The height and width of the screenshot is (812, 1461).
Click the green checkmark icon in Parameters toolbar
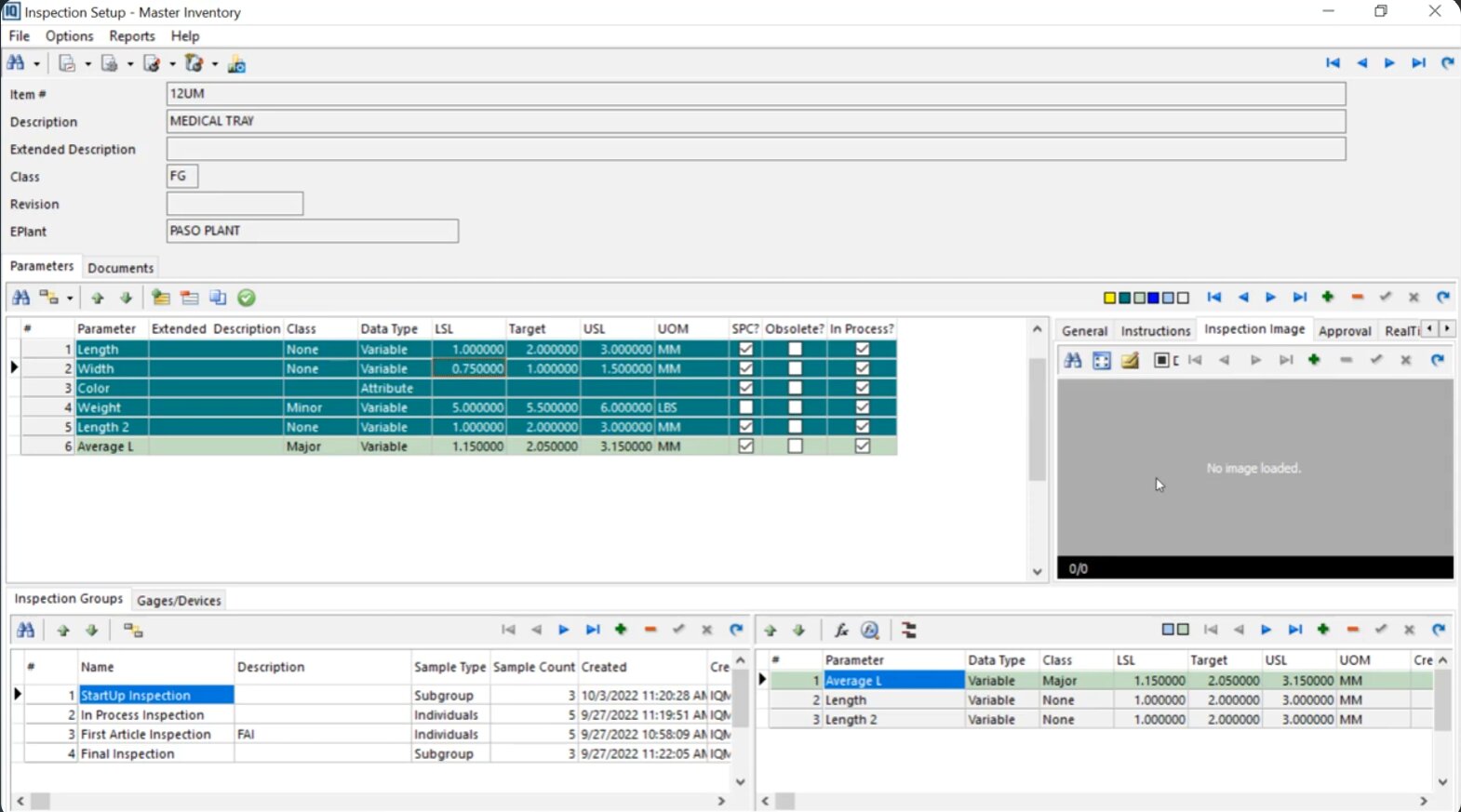[x=247, y=298]
